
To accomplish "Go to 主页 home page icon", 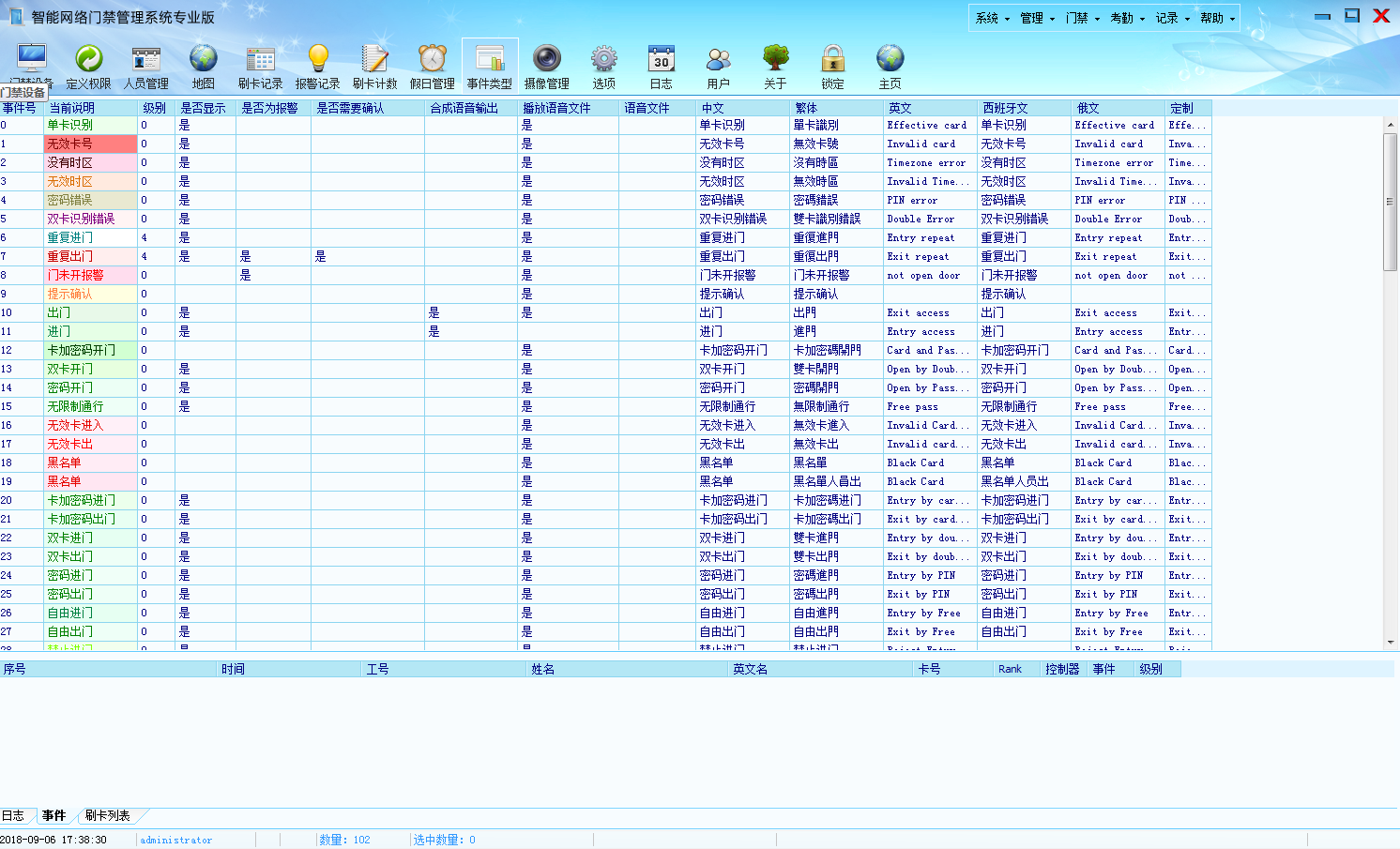I will click(x=890, y=67).
